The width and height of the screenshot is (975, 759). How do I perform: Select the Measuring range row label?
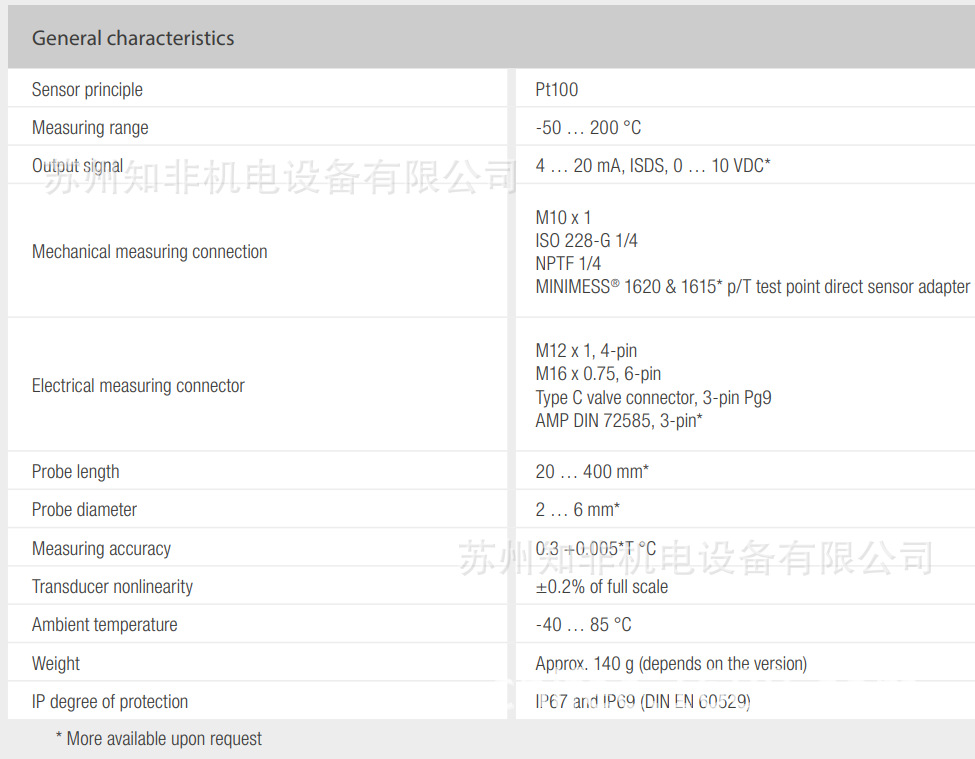pos(90,127)
